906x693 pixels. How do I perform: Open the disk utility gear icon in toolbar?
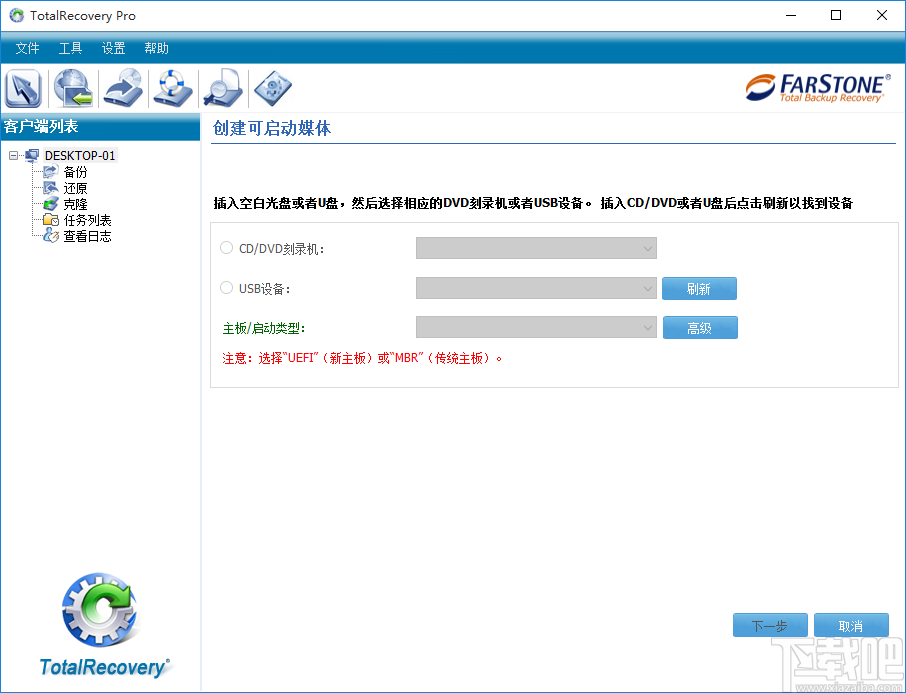[272, 88]
